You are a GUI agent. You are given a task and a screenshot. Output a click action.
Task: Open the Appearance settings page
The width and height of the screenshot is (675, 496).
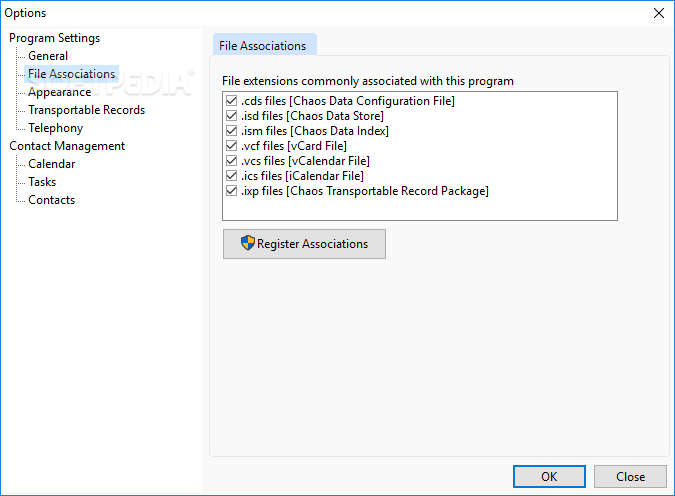[x=59, y=92]
